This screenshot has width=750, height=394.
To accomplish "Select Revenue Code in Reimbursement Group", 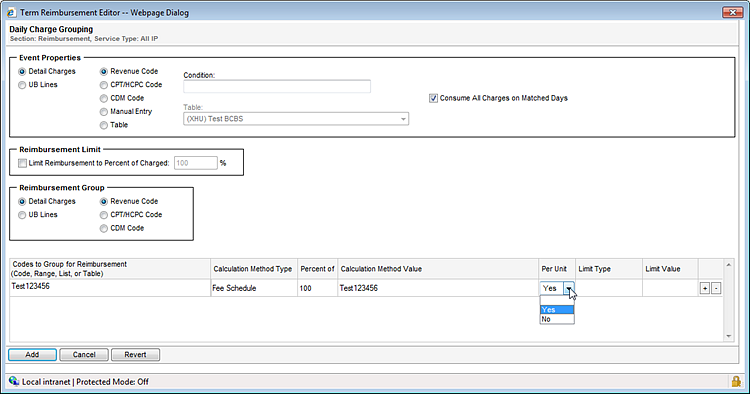I will click(104, 202).
